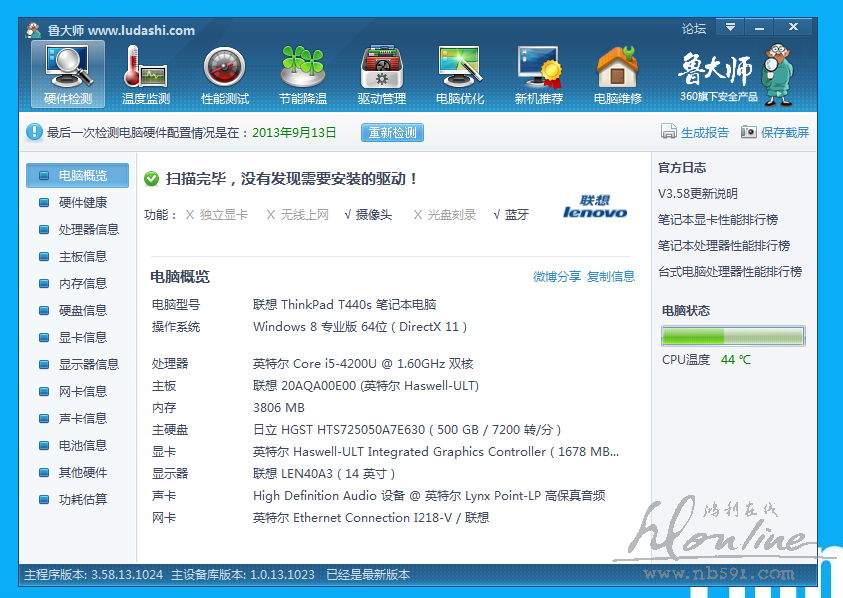Image resolution: width=843 pixels, height=598 pixels.
Task: Click the 微博分享 share link
Action: tap(556, 277)
